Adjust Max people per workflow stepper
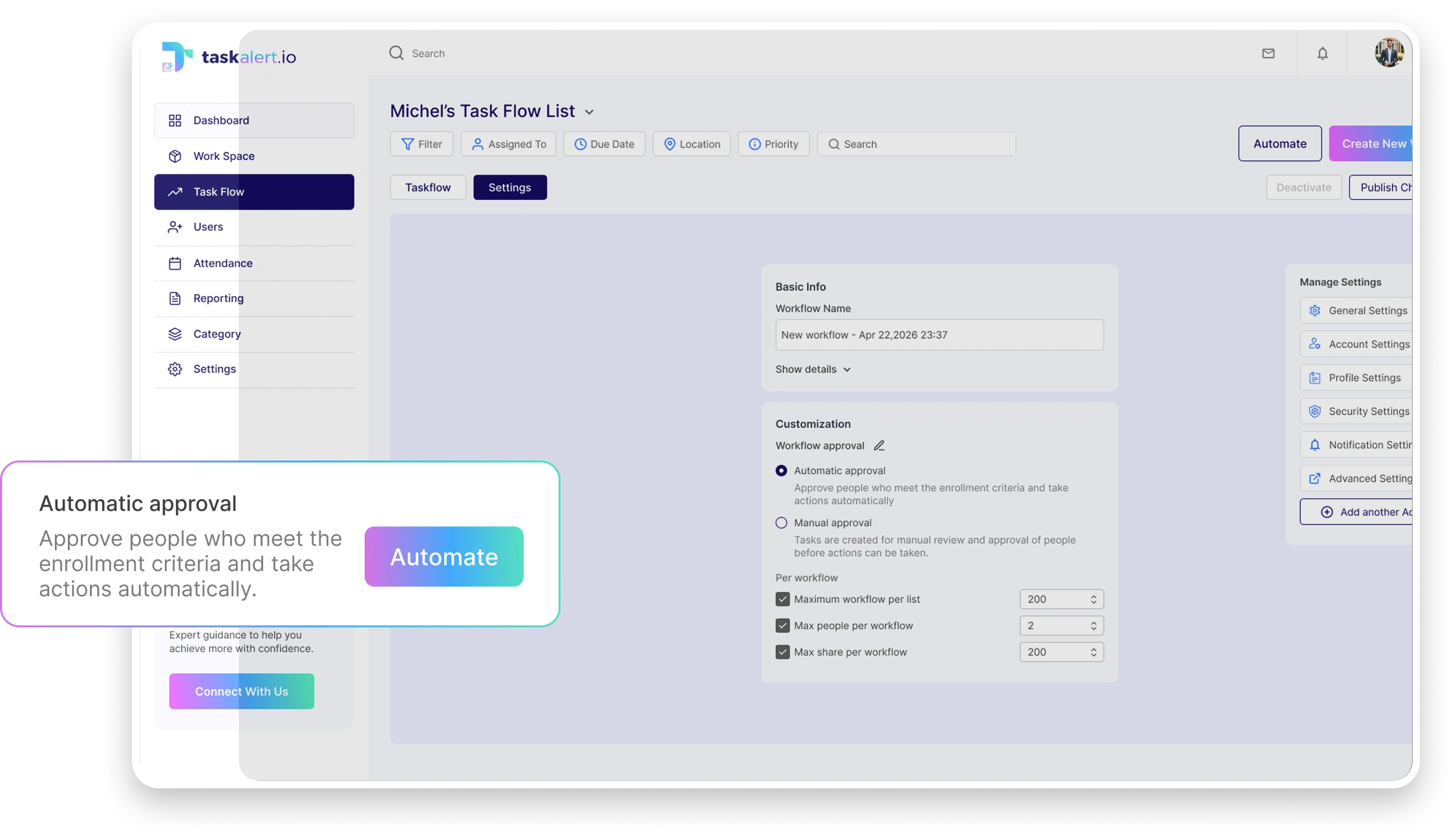Screen dimensions: 1456x838 pos(1093,626)
